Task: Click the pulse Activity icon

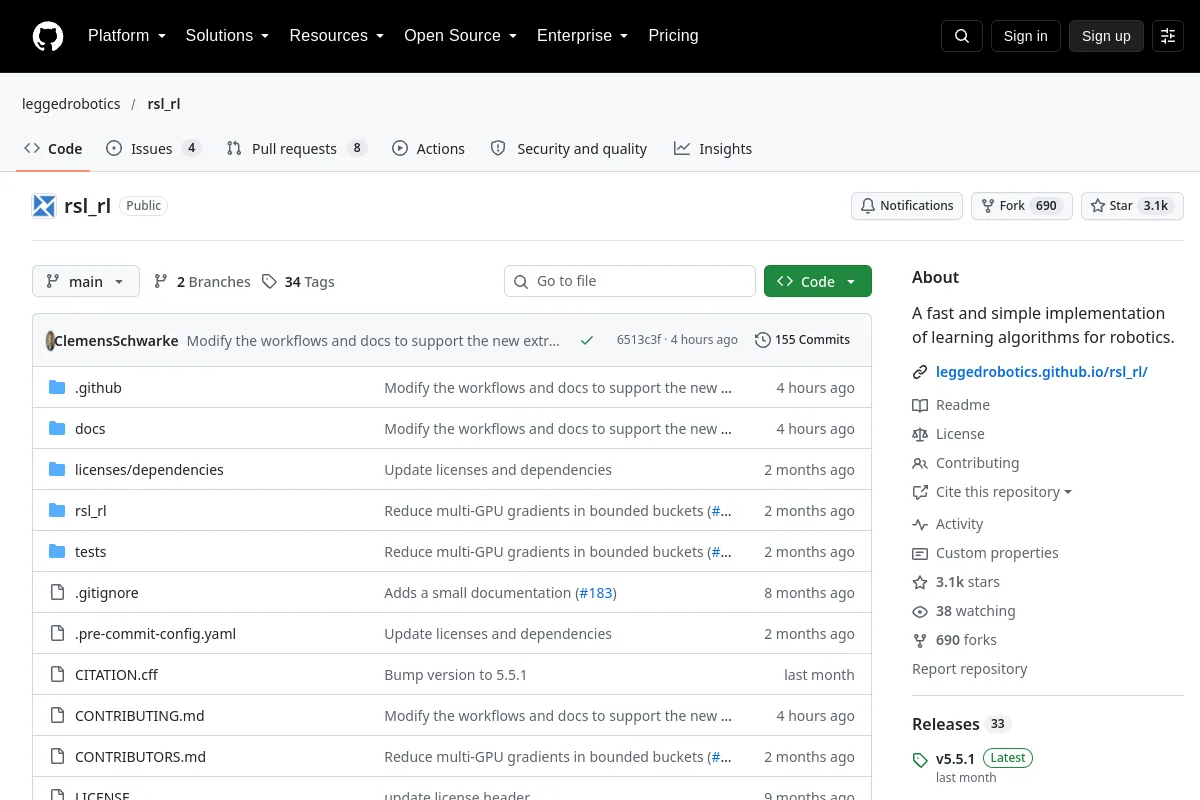Action: (x=920, y=524)
